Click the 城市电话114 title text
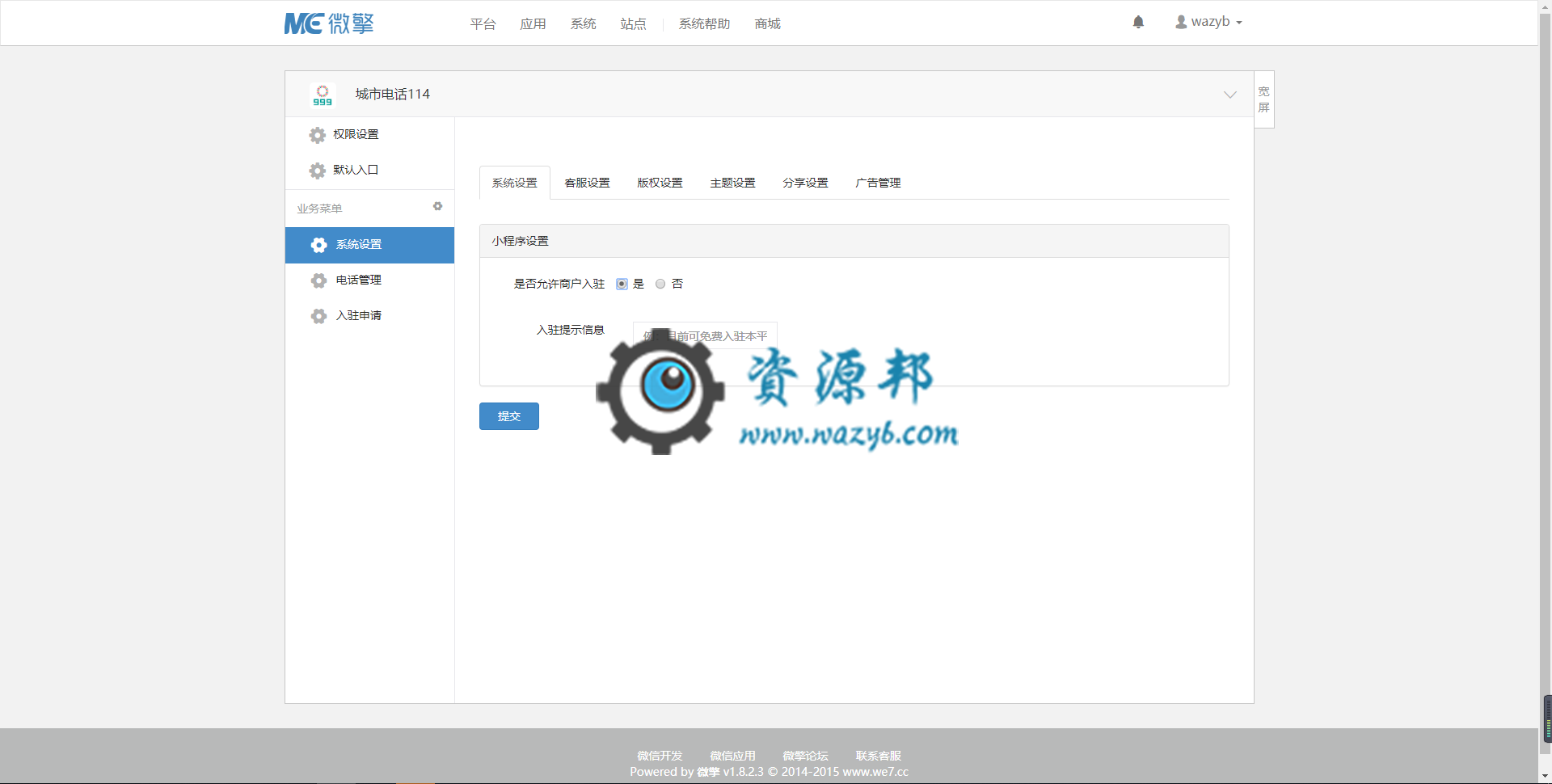1552x784 pixels. click(x=393, y=95)
